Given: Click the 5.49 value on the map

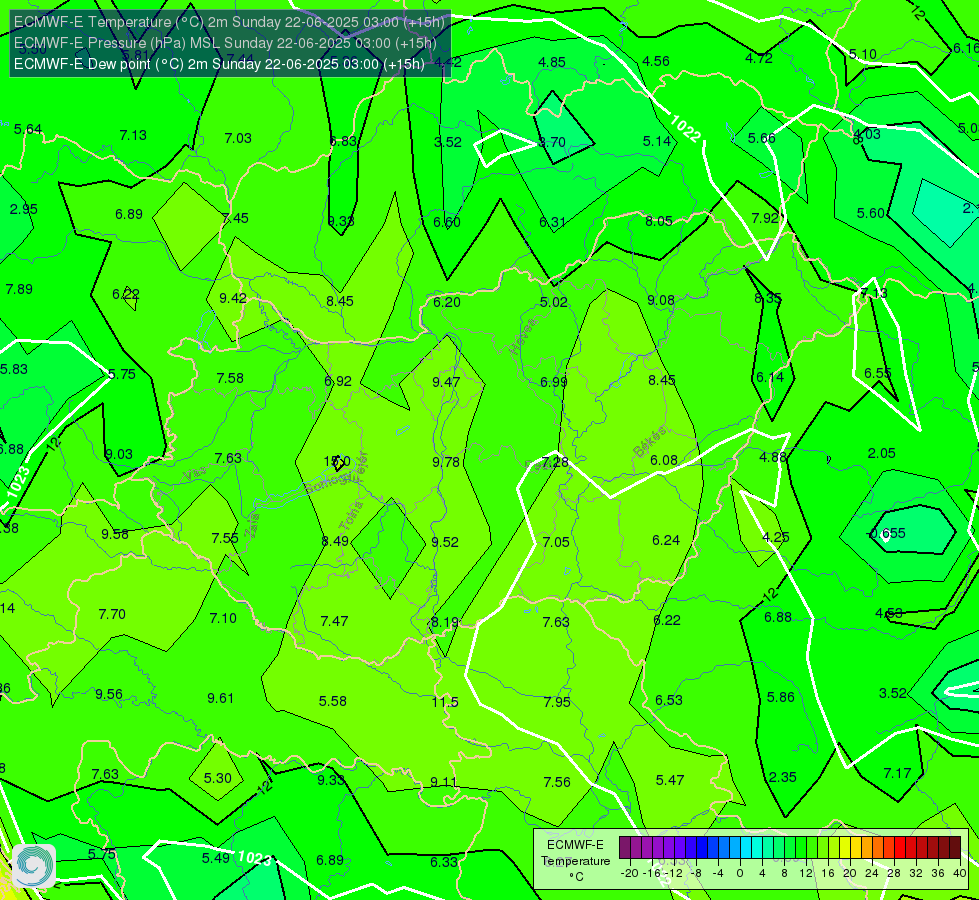Looking at the screenshot, I should (216, 858).
